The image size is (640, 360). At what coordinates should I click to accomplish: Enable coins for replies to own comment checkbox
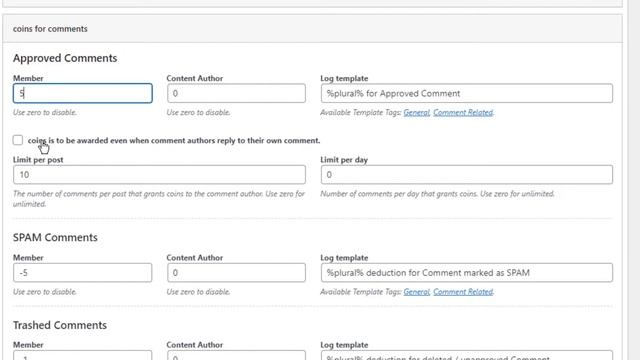tap(18, 140)
